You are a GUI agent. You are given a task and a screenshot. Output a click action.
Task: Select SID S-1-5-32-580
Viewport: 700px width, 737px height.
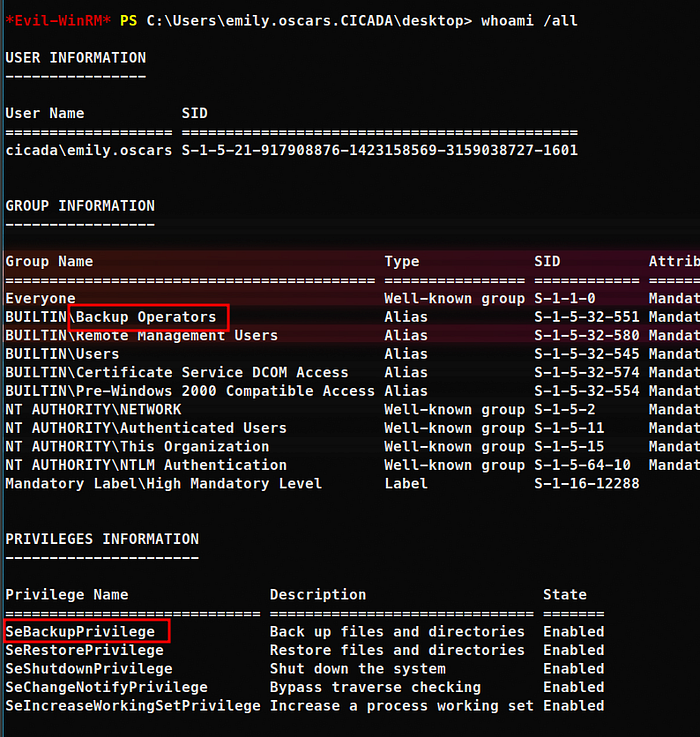(x=587, y=336)
